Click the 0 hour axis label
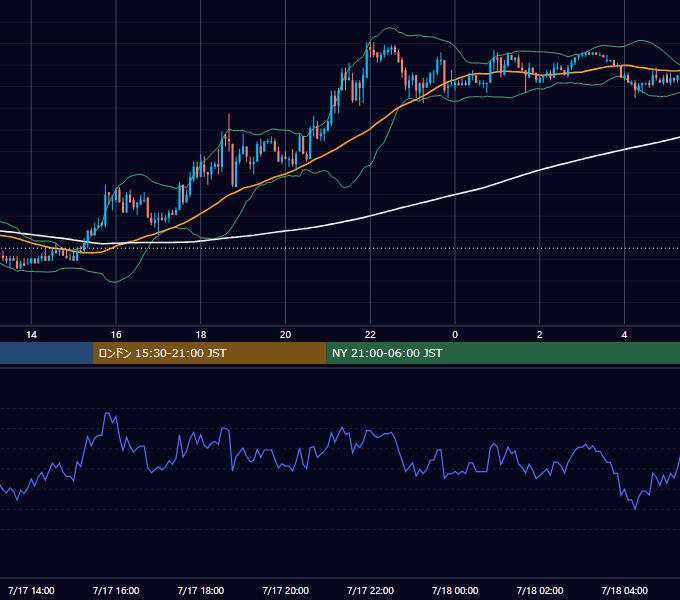This screenshot has height=600, width=680. (455, 335)
